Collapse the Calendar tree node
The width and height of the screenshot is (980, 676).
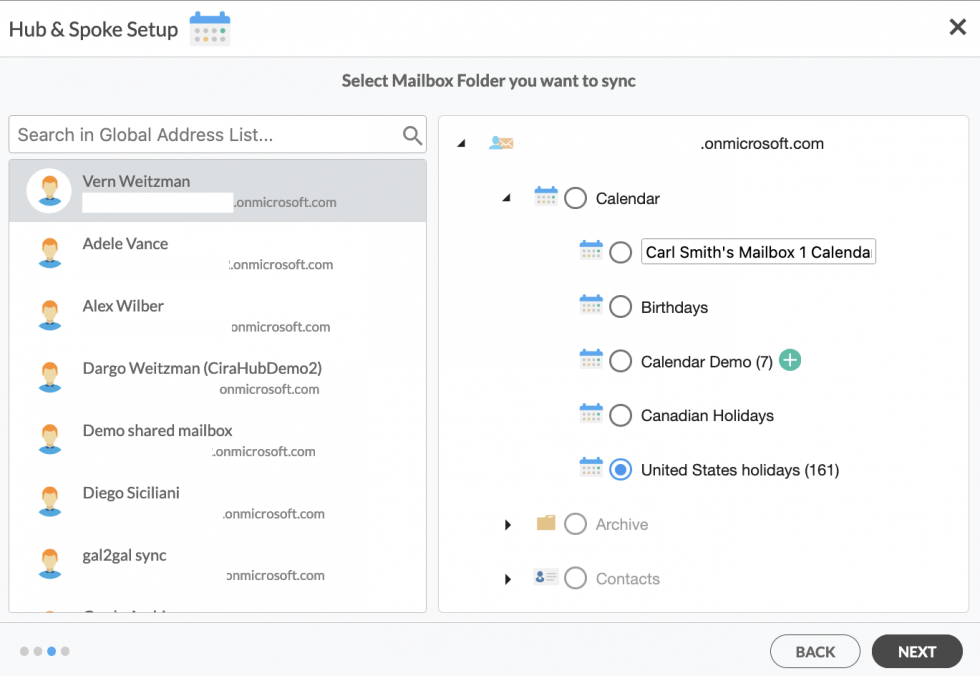[x=507, y=198]
